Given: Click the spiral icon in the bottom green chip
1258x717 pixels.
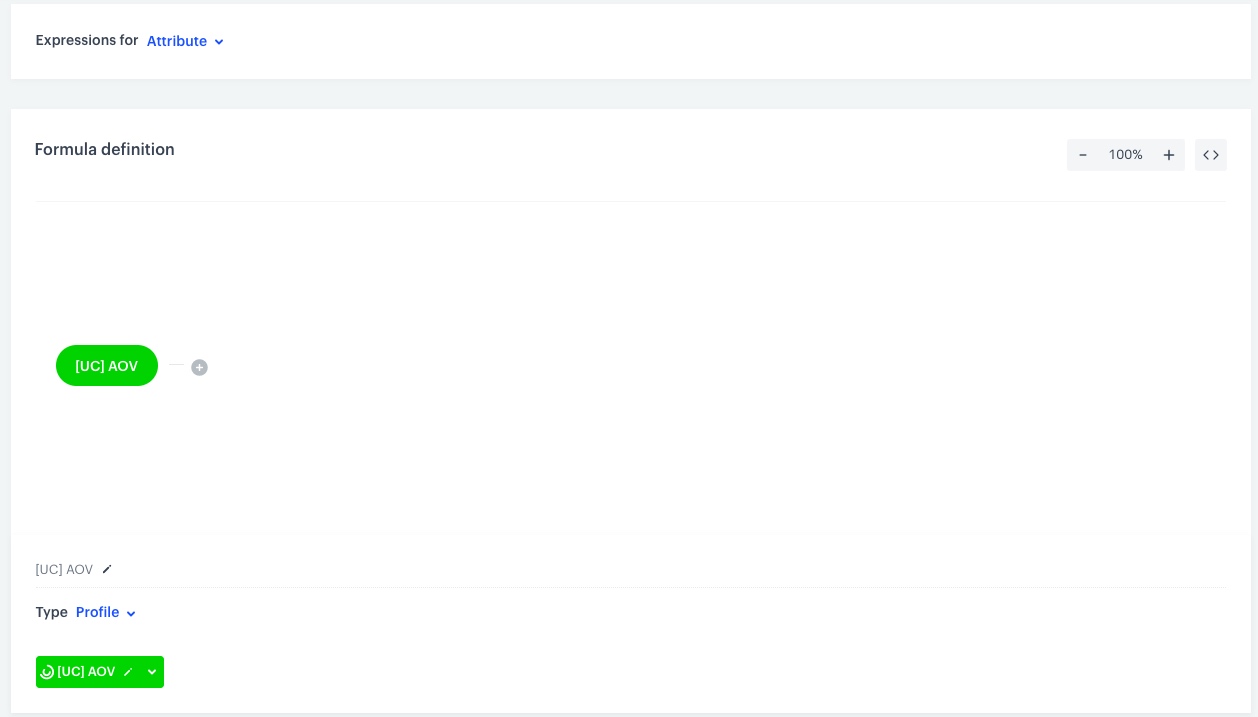Looking at the screenshot, I should coord(47,672).
